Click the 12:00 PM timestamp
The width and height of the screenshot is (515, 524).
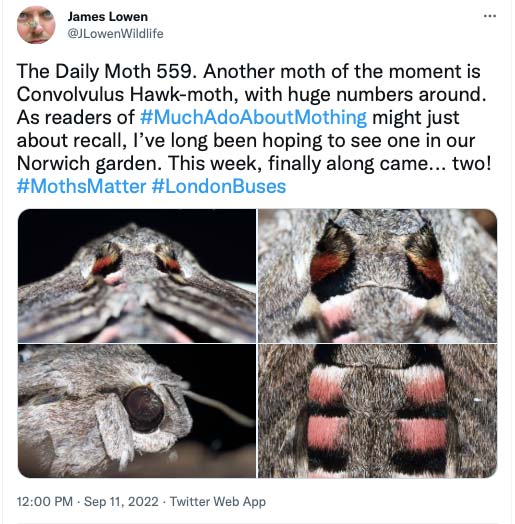click(45, 502)
